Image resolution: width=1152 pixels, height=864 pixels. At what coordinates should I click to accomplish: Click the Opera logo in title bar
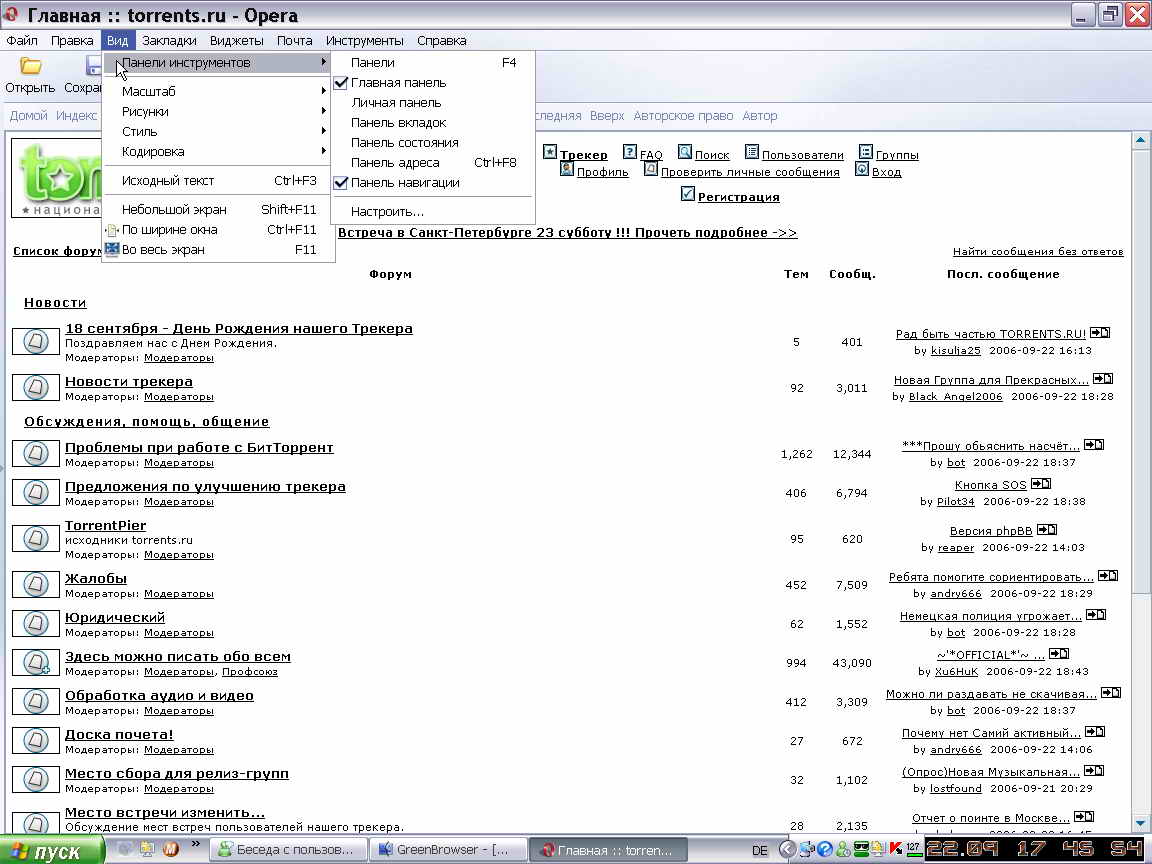click(x=11, y=14)
